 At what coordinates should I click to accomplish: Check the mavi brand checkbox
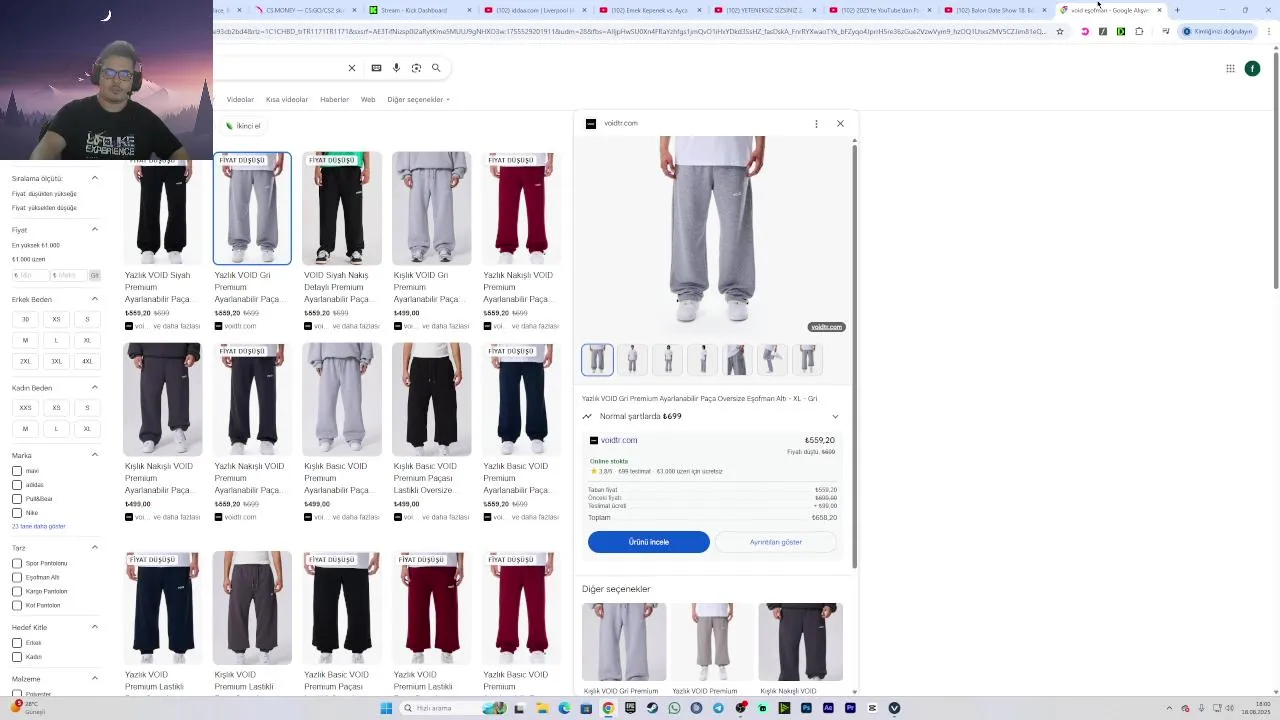click(17, 471)
